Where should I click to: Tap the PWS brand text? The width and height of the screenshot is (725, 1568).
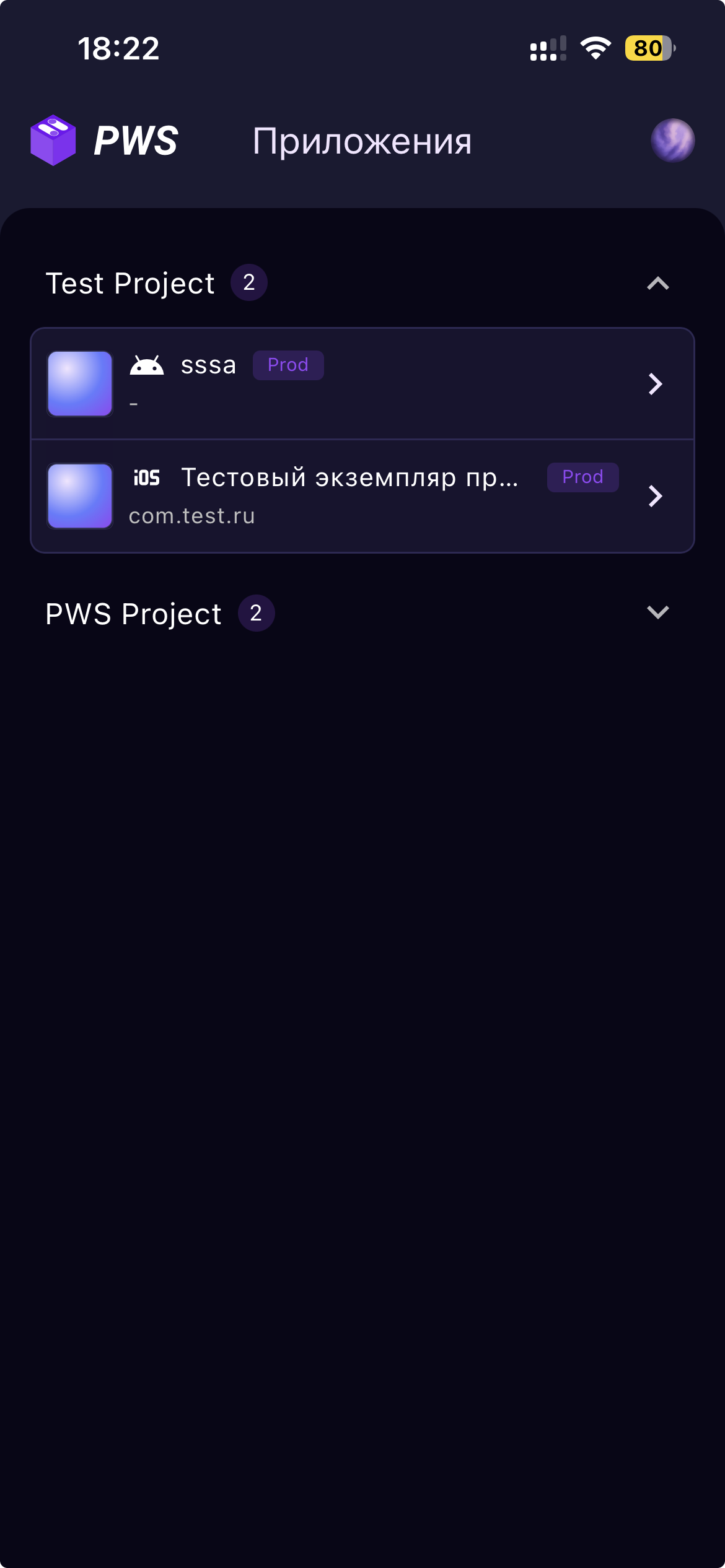click(x=136, y=141)
